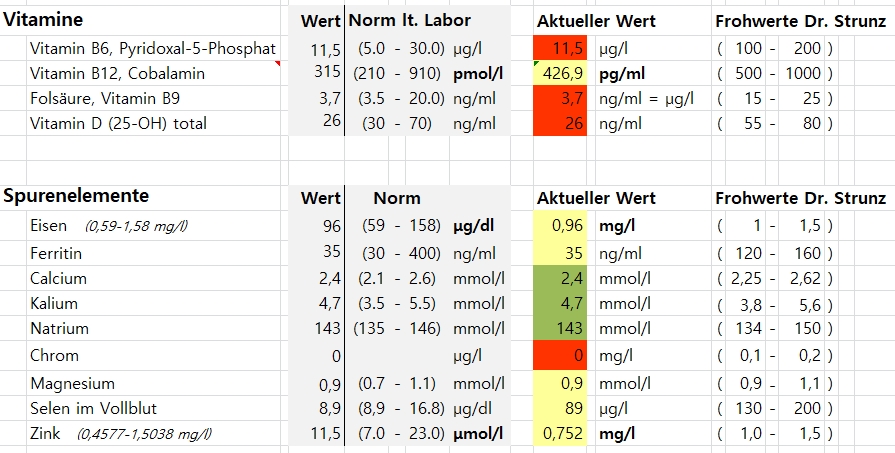Viewport: 895px width, 453px height.
Task: Click the Folsäure, Vitamin B9 row label
Action: tap(105, 98)
